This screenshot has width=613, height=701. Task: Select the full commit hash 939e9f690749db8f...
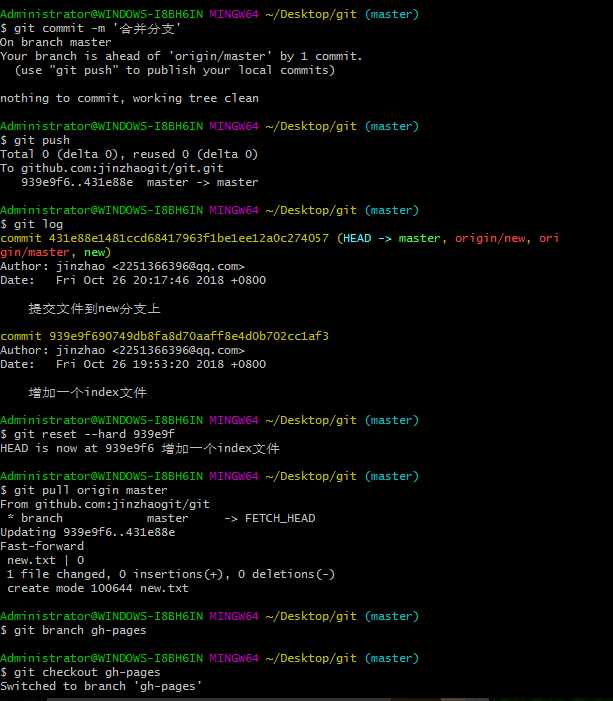click(189, 336)
